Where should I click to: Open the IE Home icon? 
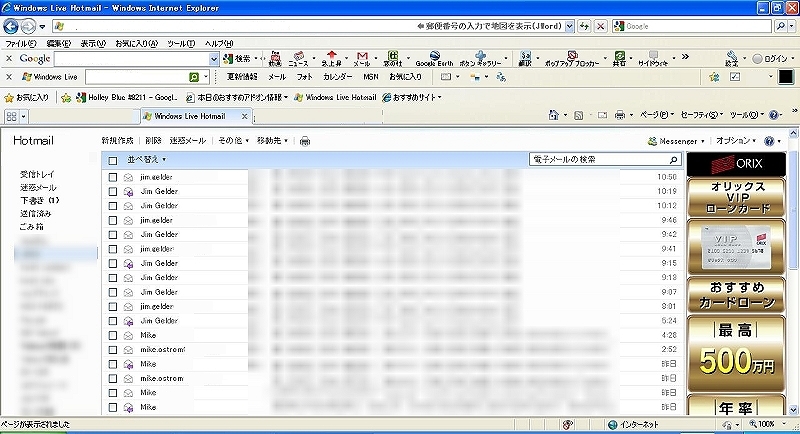(x=554, y=115)
